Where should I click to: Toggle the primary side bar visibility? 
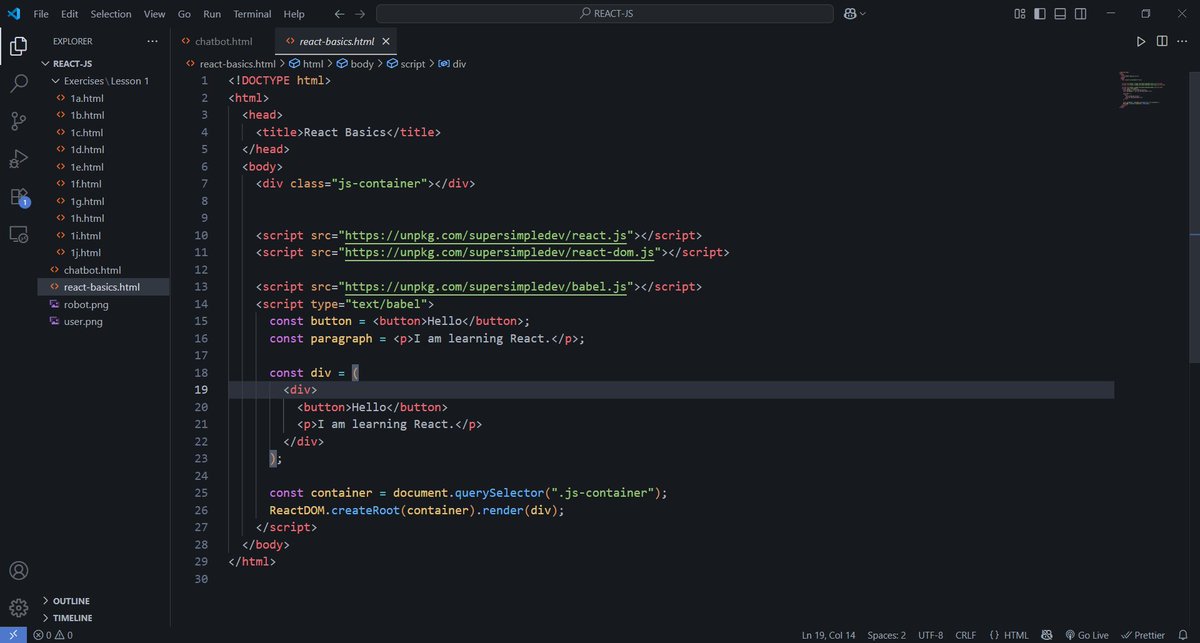tap(1041, 14)
